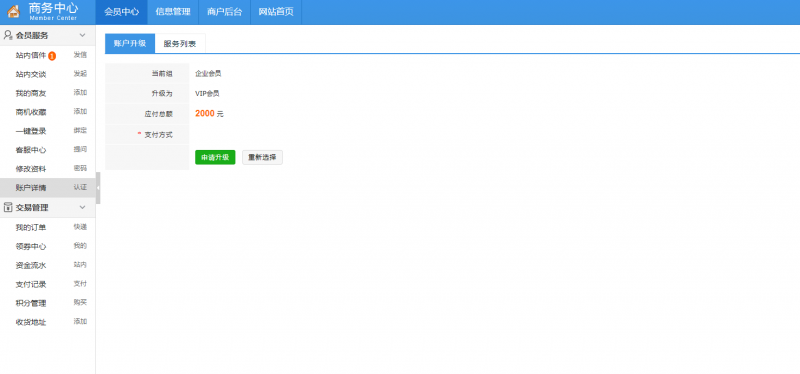The height and width of the screenshot is (374, 800).
Task: Click the 认证 link beside 账户详情
Action: coord(80,187)
